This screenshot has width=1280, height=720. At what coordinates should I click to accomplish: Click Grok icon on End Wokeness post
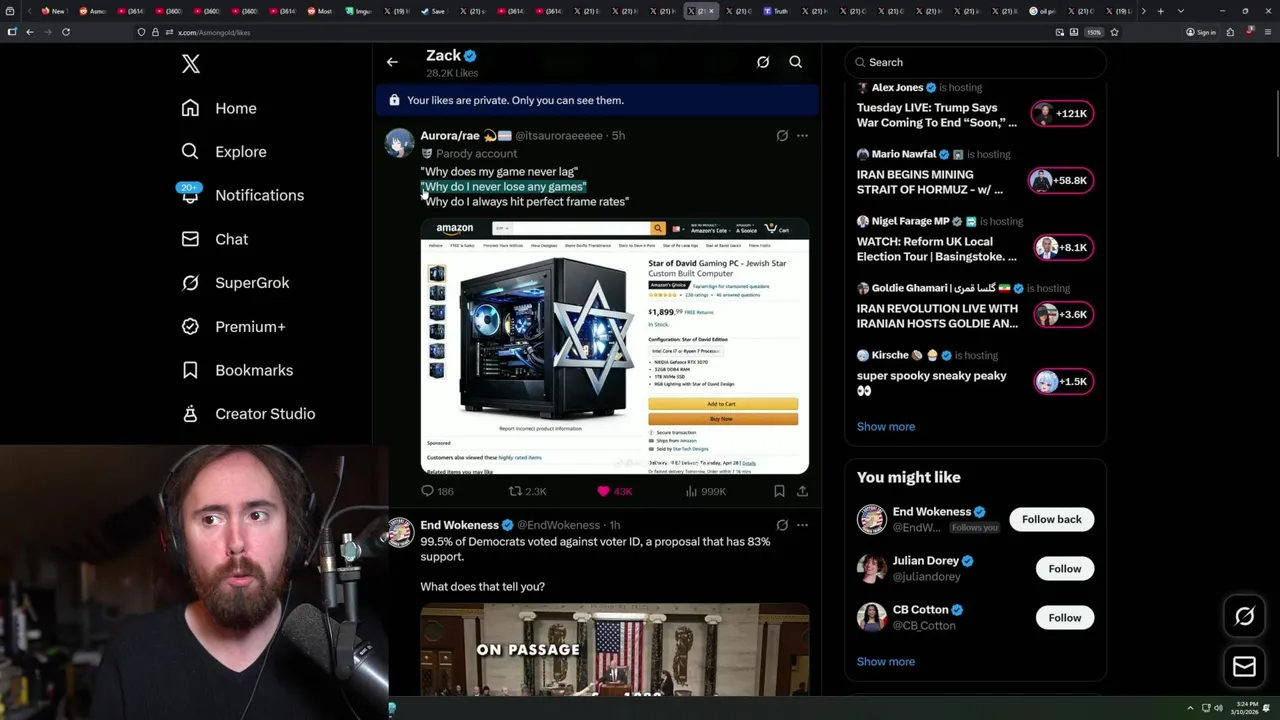(782, 525)
